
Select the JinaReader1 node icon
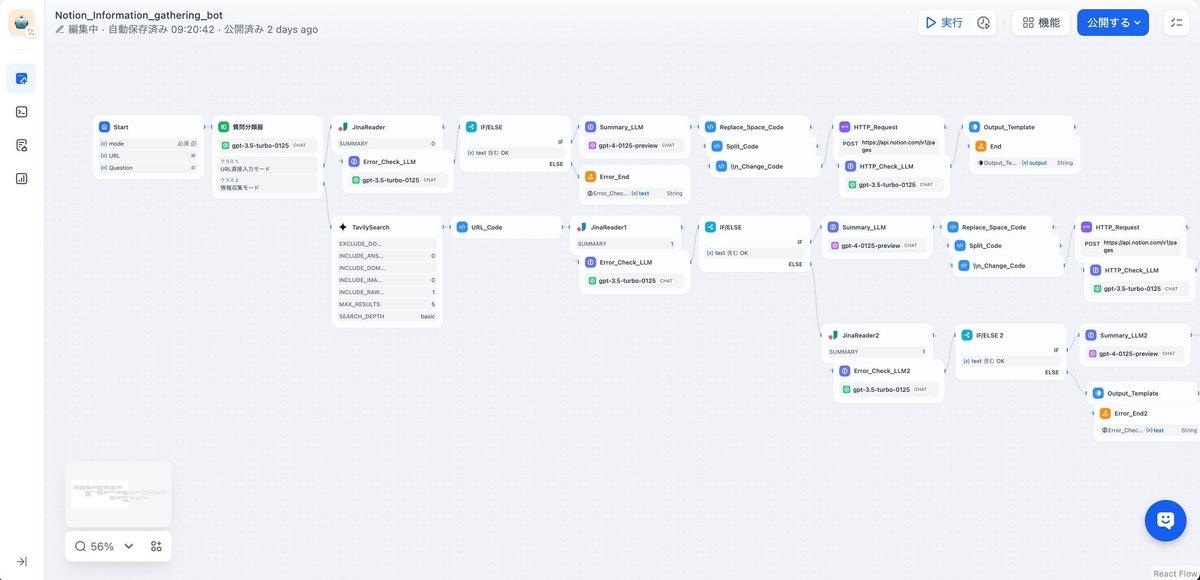582,227
